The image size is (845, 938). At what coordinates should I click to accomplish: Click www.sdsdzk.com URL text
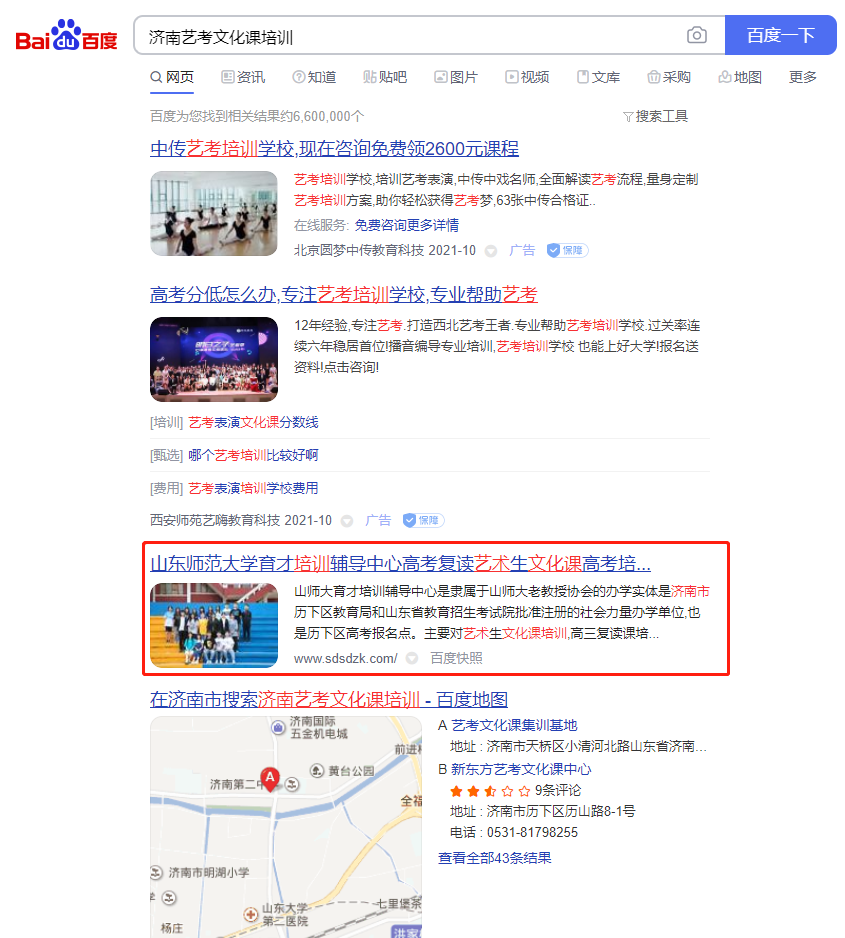pyautogui.click(x=346, y=659)
